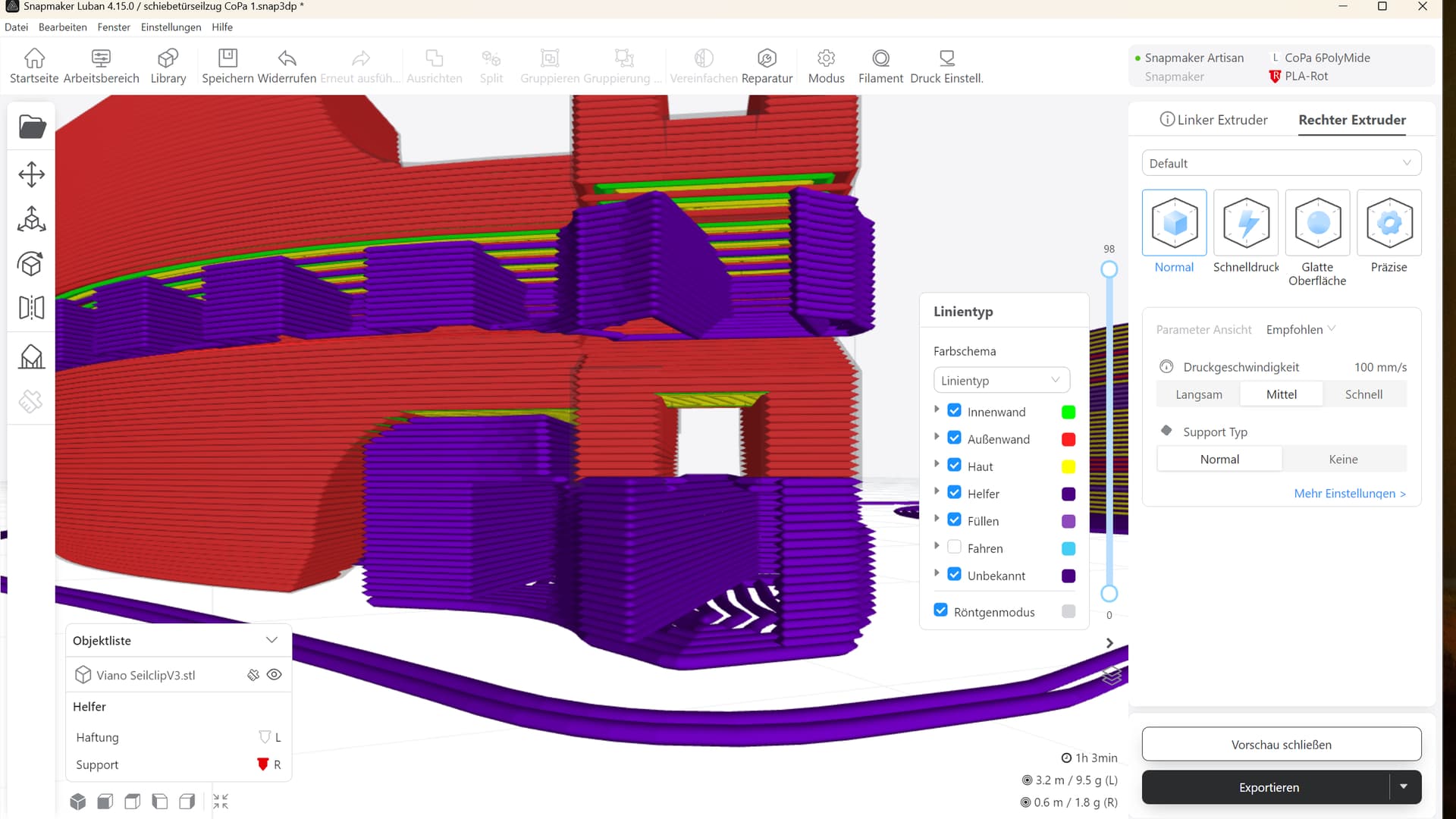
Task: Click the fit-view icon beside view cubes
Action: [221, 802]
